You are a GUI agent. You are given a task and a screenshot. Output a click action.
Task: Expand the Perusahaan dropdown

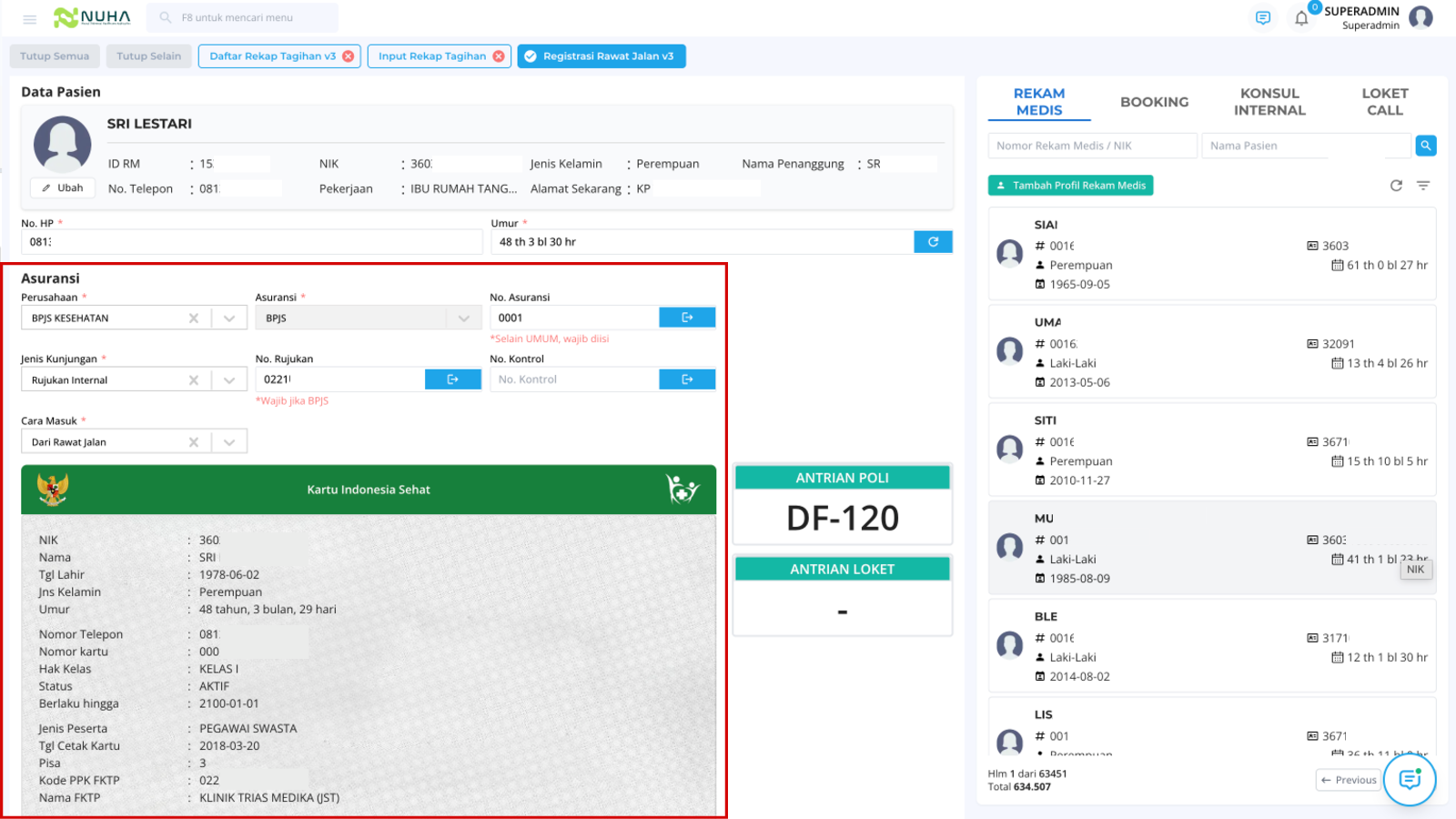pyautogui.click(x=229, y=318)
